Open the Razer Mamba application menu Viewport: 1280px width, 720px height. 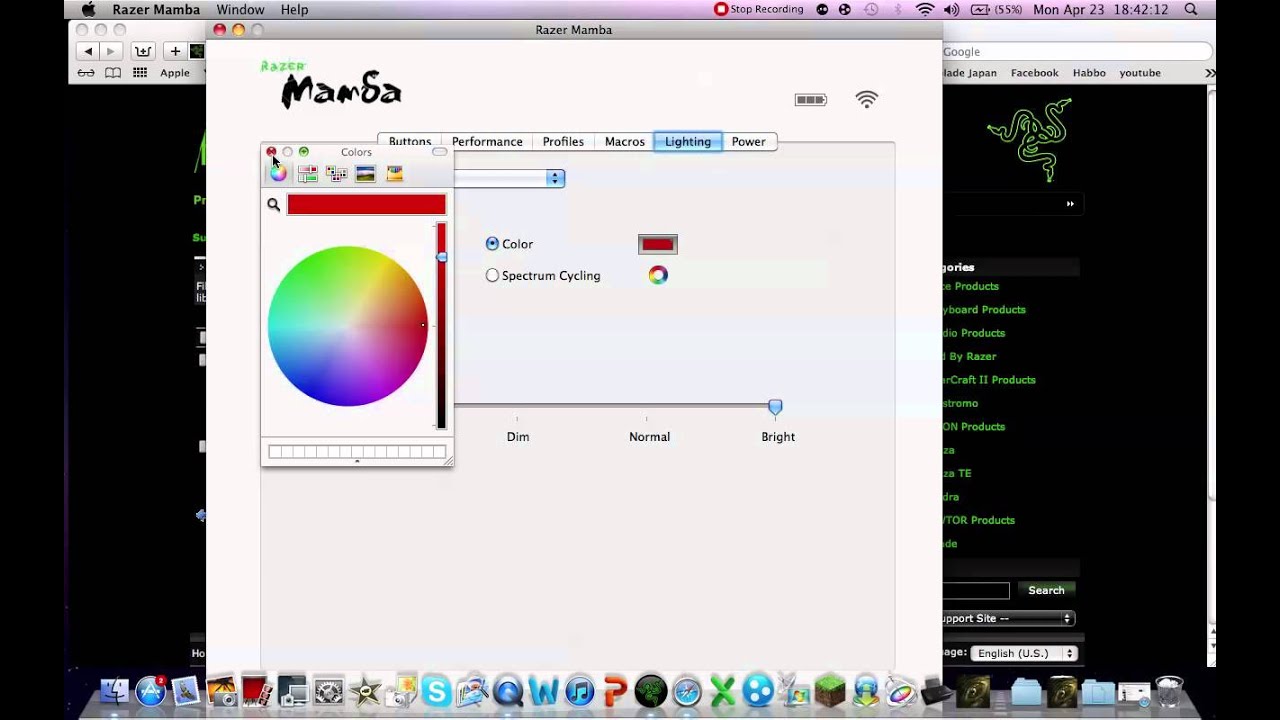coord(156,9)
